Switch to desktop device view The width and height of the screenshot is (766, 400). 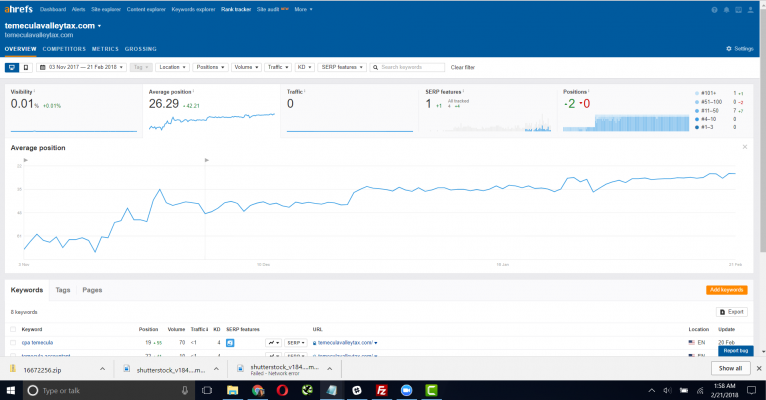pos(11,67)
